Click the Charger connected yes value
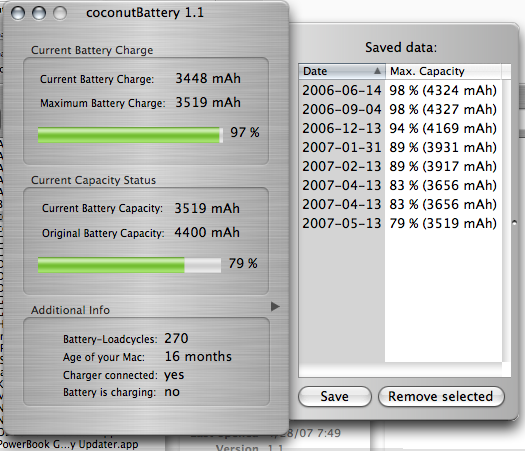The width and height of the screenshot is (525, 451). 174,375
